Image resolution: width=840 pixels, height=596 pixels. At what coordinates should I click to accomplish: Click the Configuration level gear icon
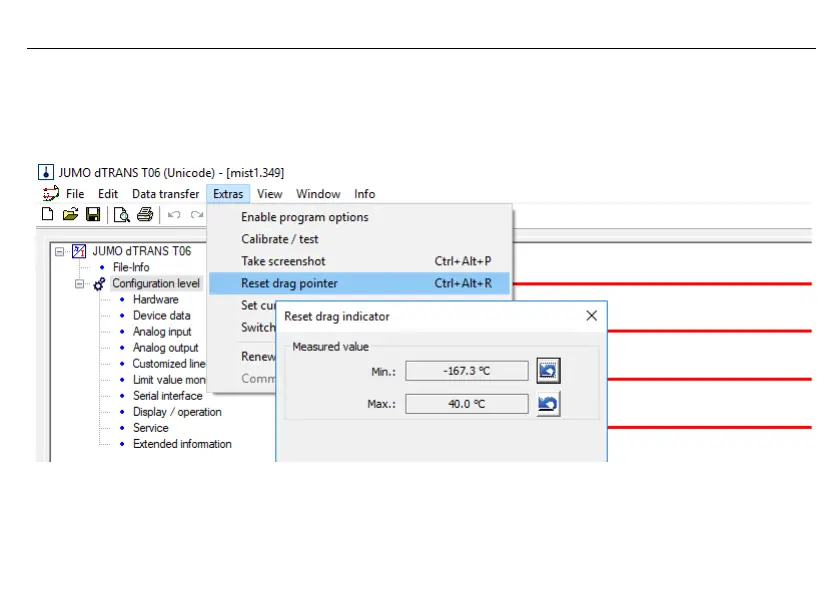click(x=99, y=284)
